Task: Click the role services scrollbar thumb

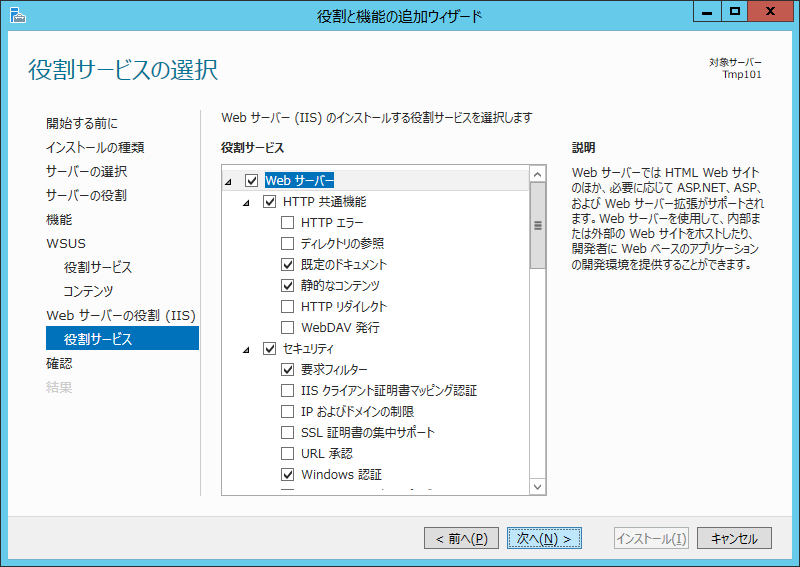Action: pos(537,226)
